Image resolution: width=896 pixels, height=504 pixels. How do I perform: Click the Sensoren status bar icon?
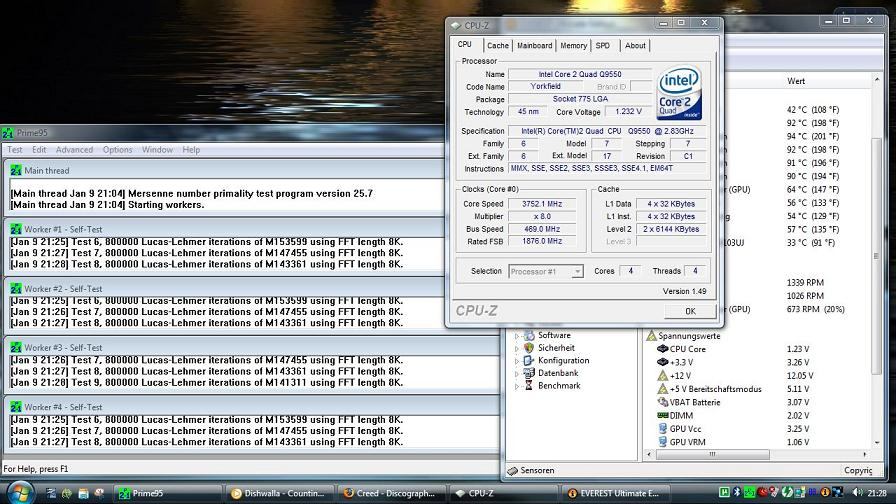point(513,470)
